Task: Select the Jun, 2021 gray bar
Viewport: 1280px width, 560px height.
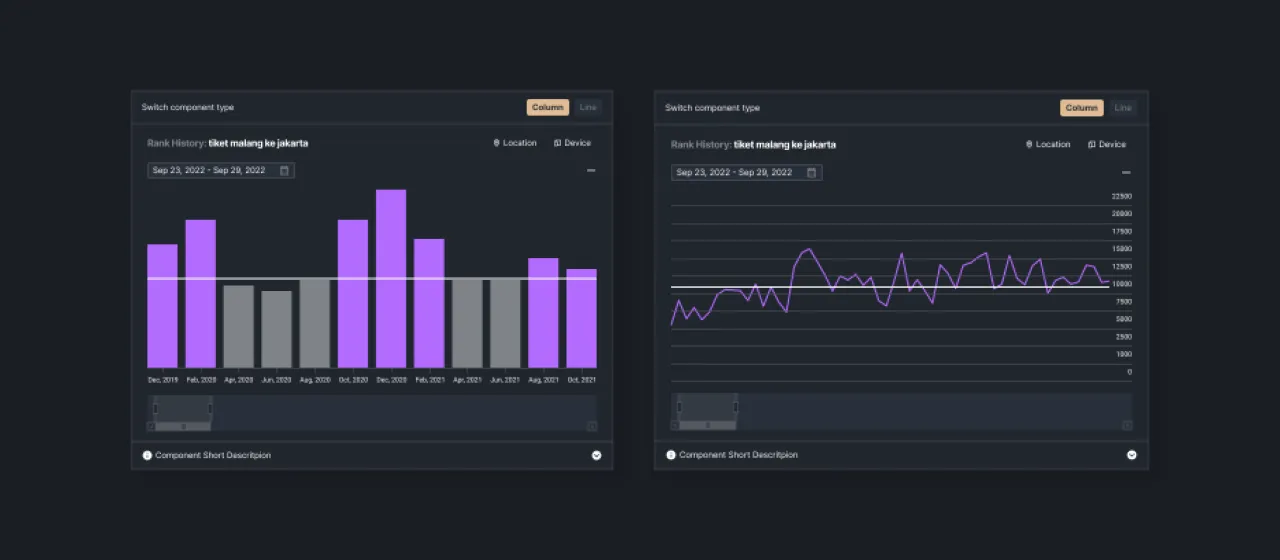Action: pos(505,323)
